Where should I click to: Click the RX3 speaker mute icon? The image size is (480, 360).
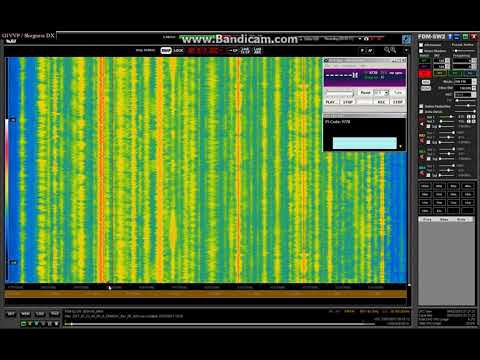click(422, 157)
